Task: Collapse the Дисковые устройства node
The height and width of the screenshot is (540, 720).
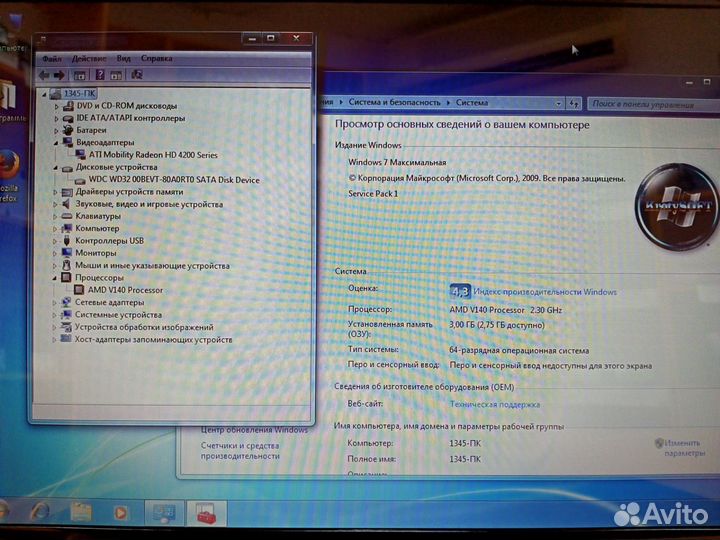Action: (x=56, y=168)
